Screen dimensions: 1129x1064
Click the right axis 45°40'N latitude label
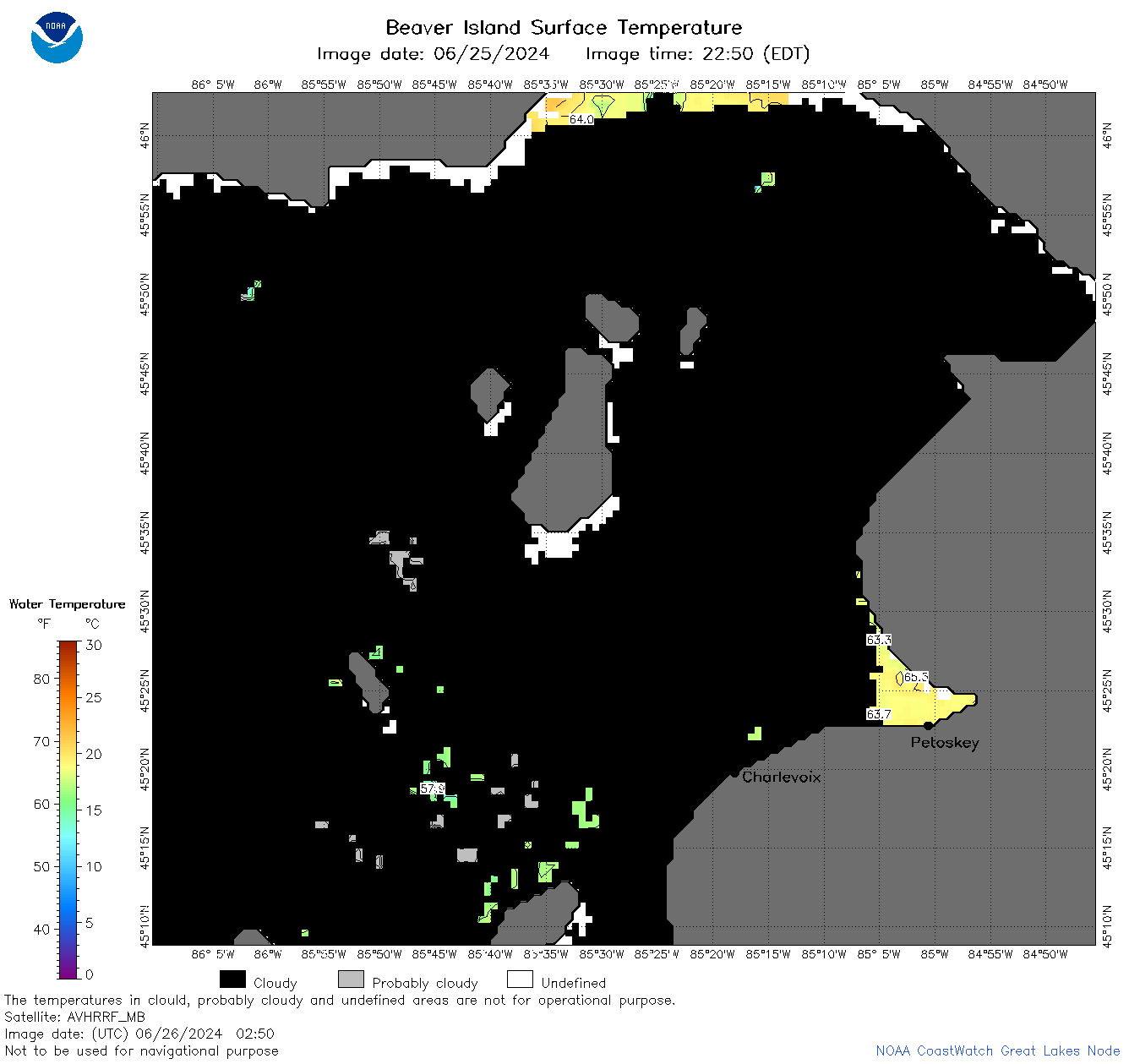[1108, 454]
